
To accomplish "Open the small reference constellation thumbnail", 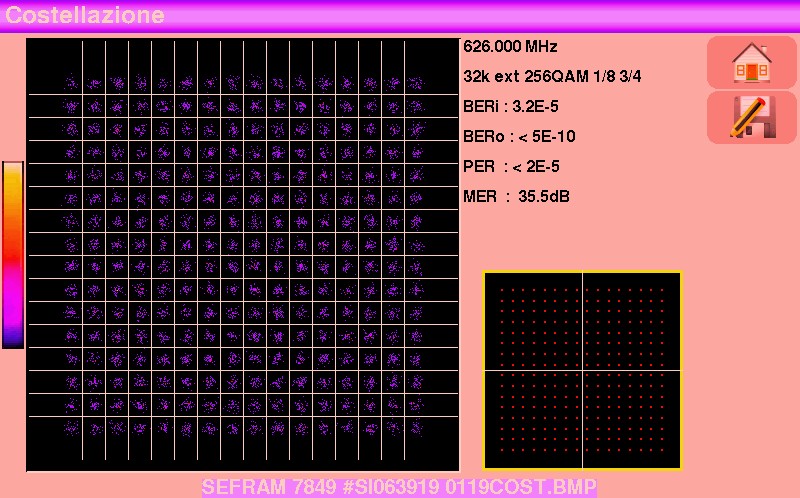I will (582, 370).
